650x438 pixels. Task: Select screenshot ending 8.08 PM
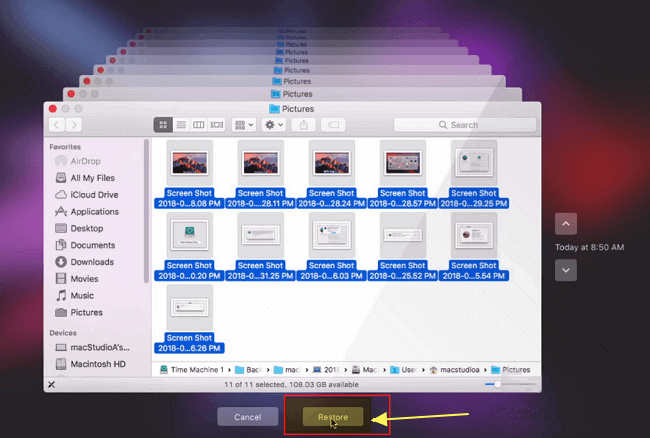click(x=189, y=174)
